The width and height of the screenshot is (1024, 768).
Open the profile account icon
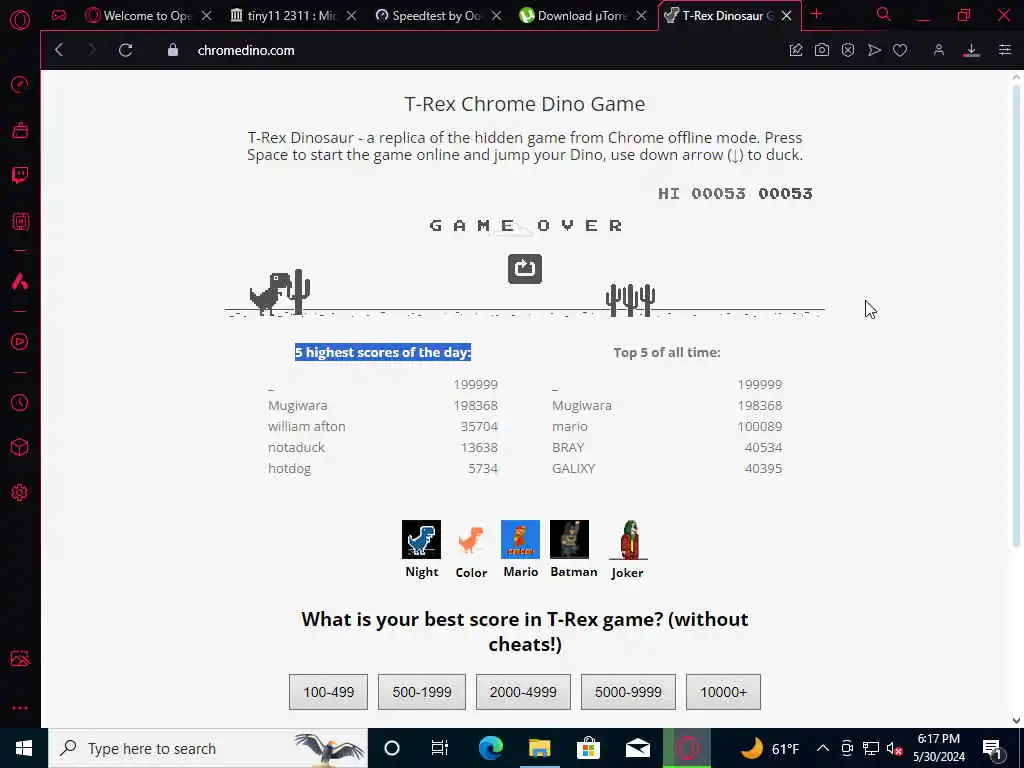938,50
